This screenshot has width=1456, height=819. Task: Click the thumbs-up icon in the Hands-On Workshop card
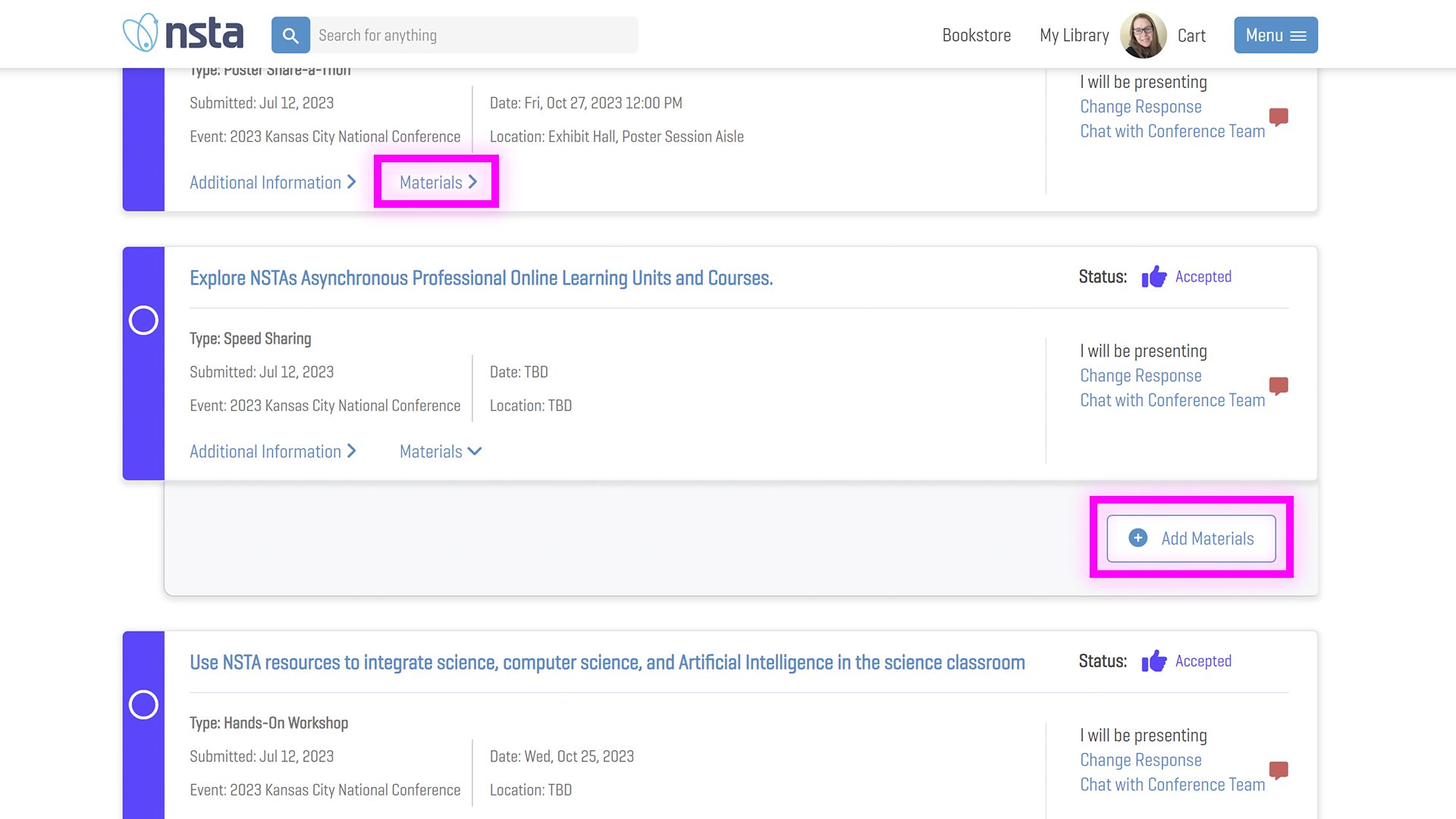pyautogui.click(x=1154, y=661)
